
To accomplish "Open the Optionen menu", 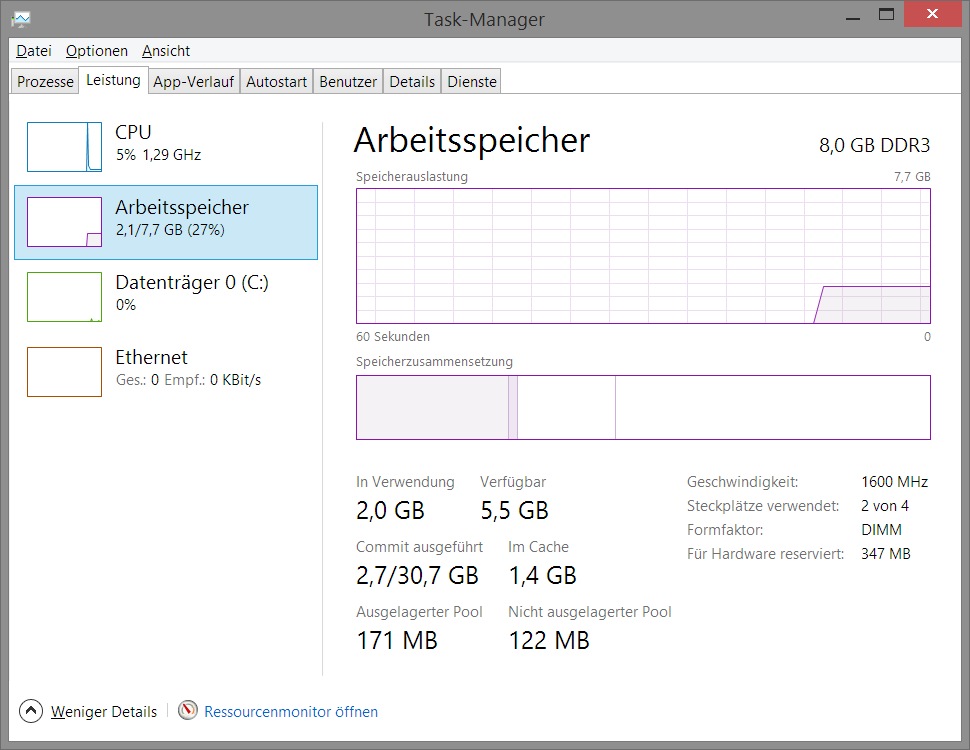I will coord(97,51).
